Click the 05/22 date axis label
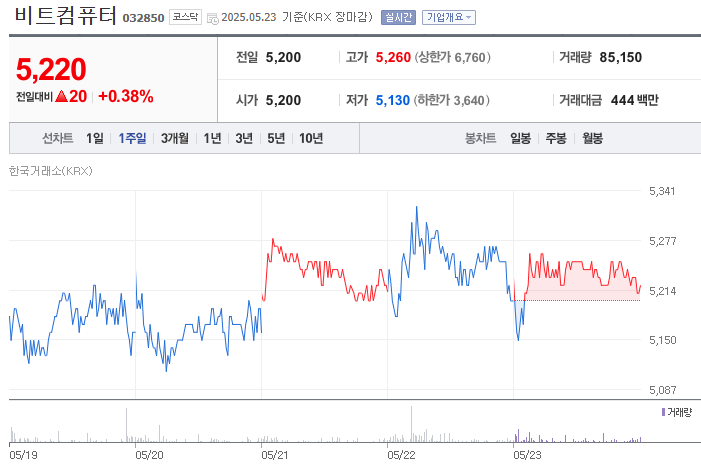 point(401,455)
